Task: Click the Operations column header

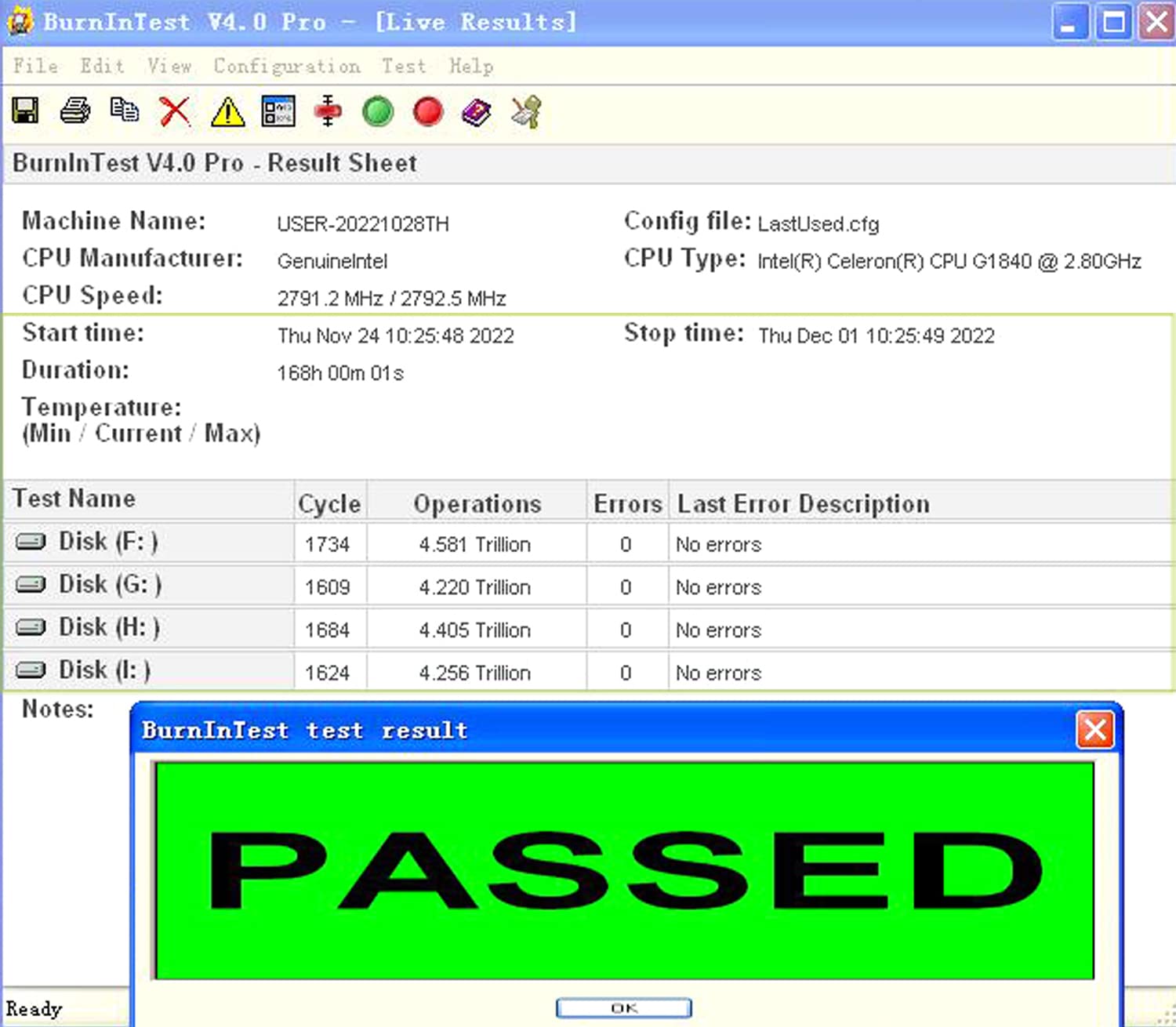Action: (x=477, y=503)
